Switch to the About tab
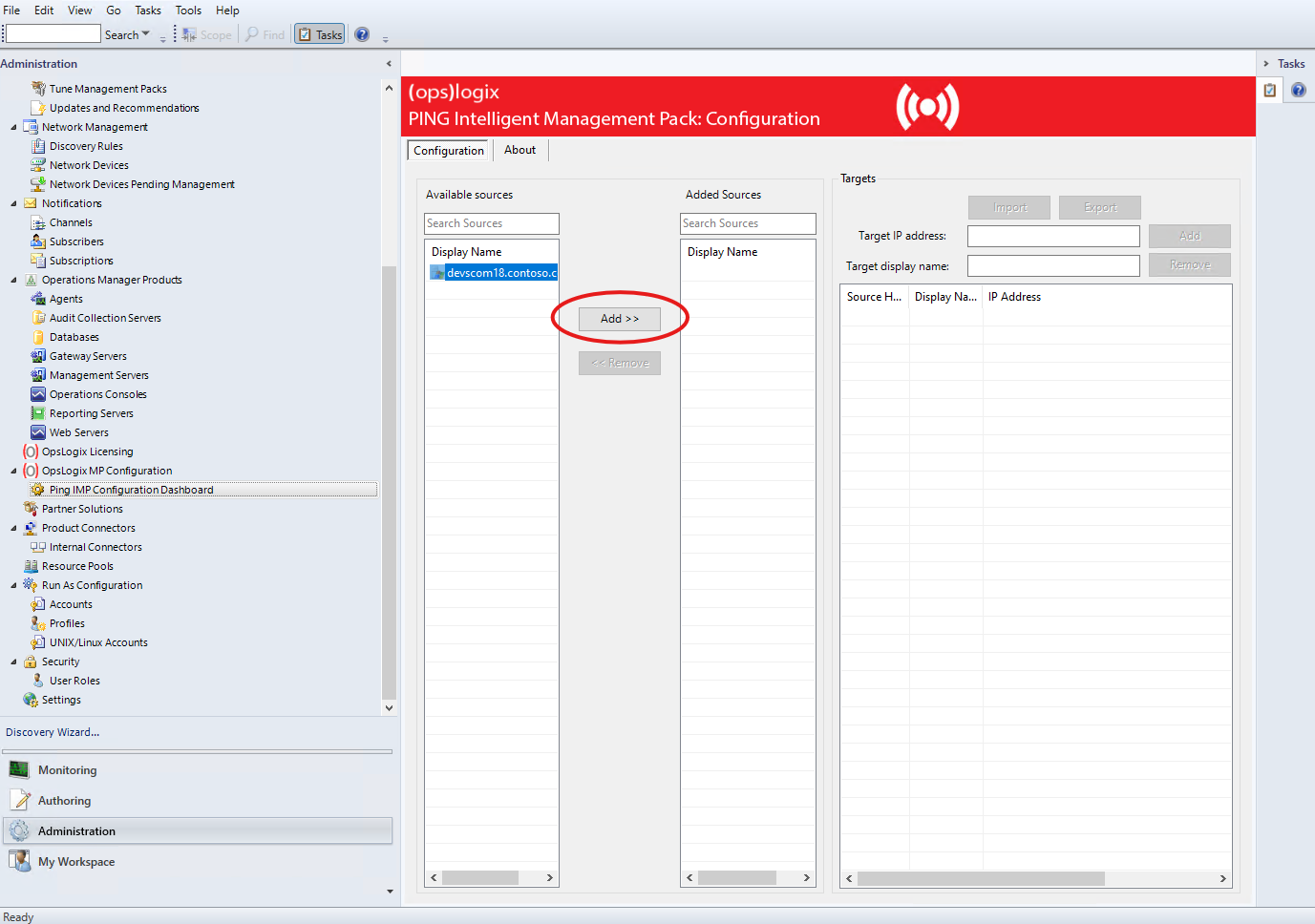Image resolution: width=1315 pixels, height=924 pixels. pyautogui.click(x=520, y=150)
